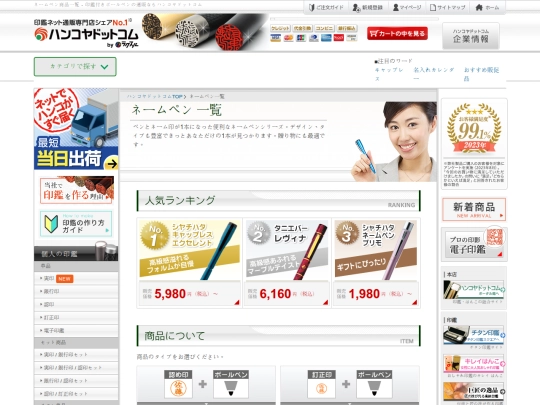
Task: Click the VISA card icon
Action: click(x=276, y=38)
